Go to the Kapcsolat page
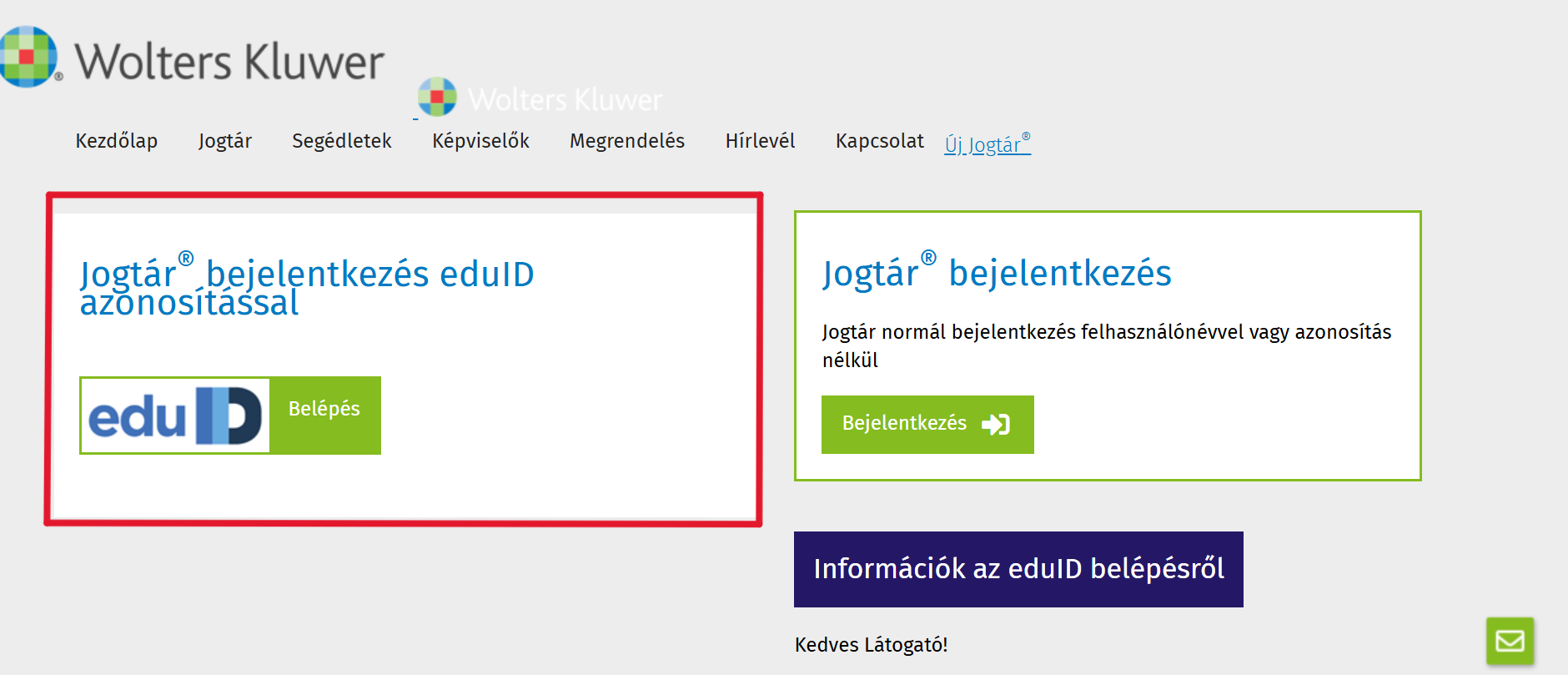The width and height of the screenshot is (1568, 675). pyautogui.click(x=880, y=141)
